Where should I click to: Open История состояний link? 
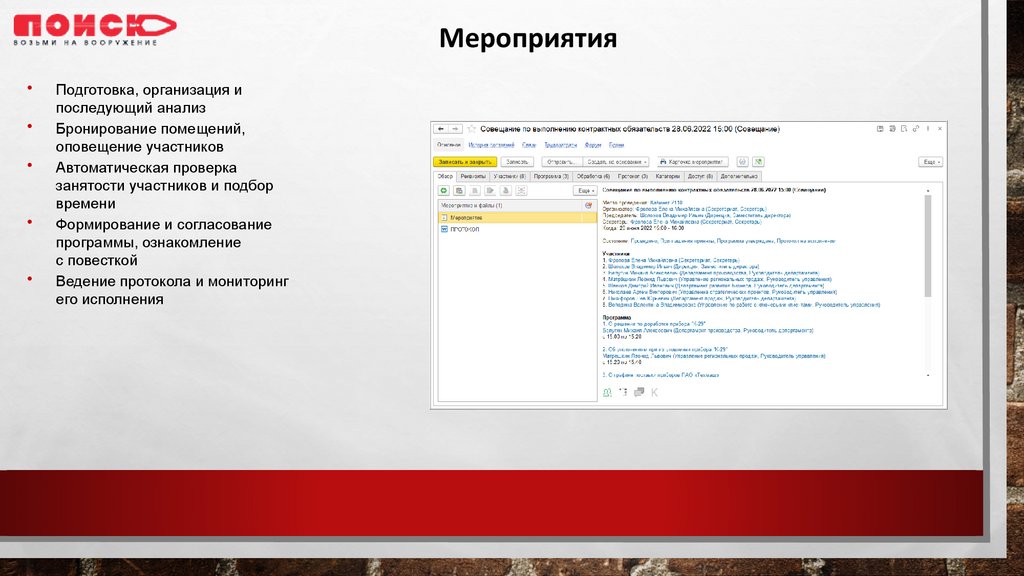pos(491,145)
